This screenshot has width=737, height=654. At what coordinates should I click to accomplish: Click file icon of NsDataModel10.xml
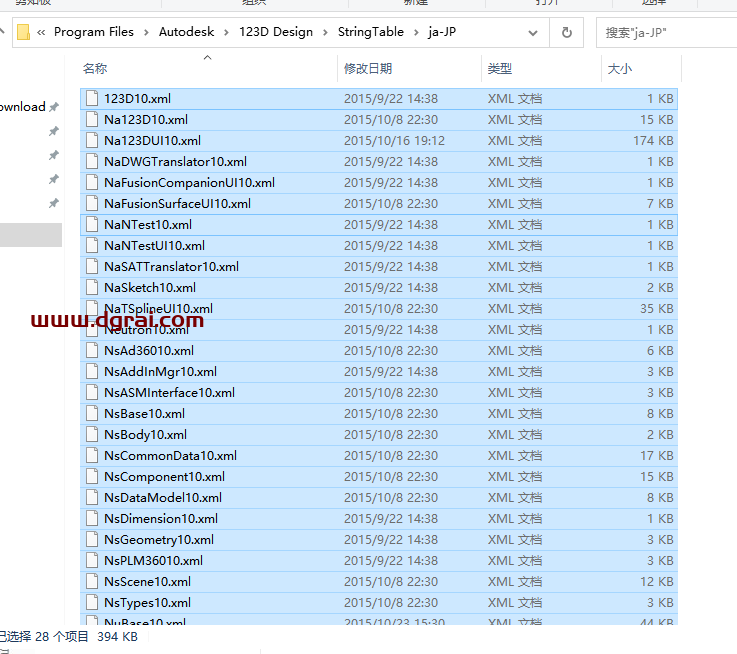point(92,498)
